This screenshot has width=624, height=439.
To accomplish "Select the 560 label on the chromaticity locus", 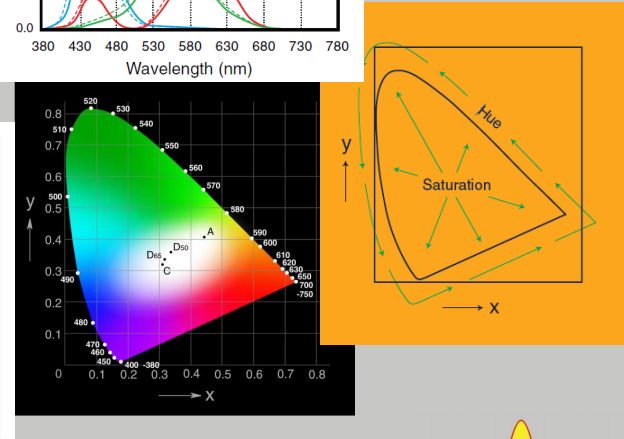I will click(x=195, y=168).
